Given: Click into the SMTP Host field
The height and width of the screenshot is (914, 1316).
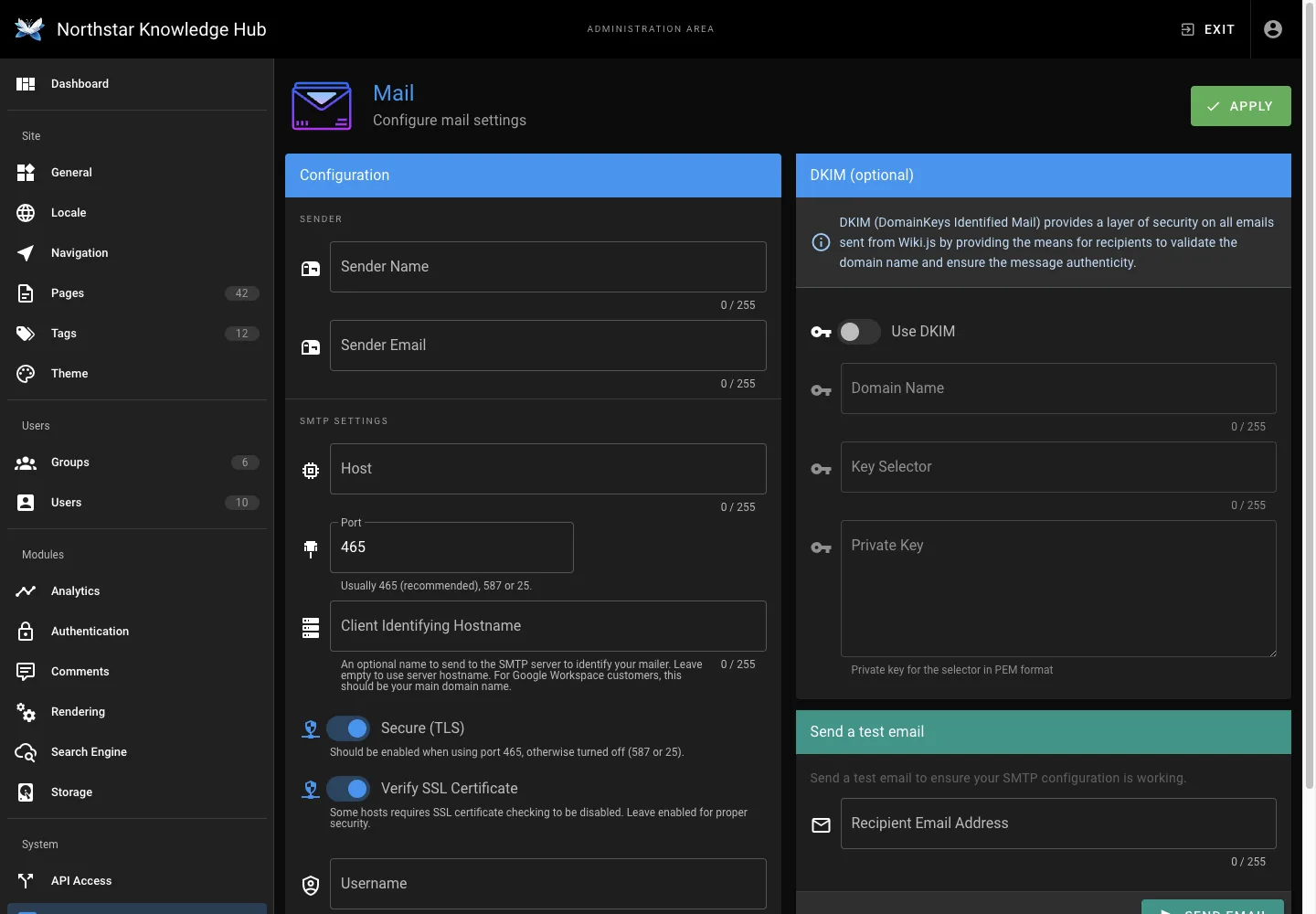Looking at the screenshot, I should pyautogui.click(x=547, y=469).
